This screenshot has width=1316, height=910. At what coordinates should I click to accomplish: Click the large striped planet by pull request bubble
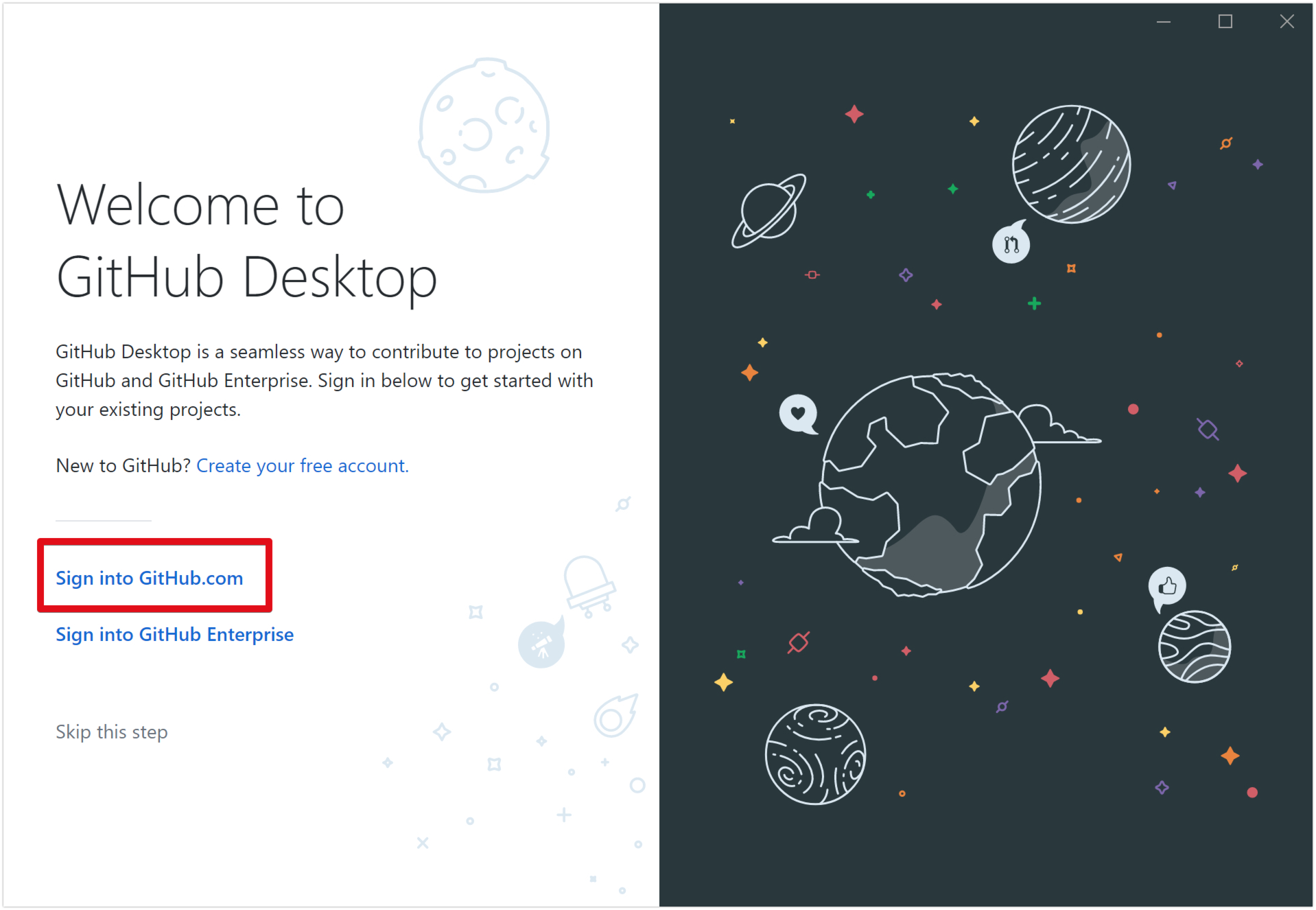pos(1071,164)
